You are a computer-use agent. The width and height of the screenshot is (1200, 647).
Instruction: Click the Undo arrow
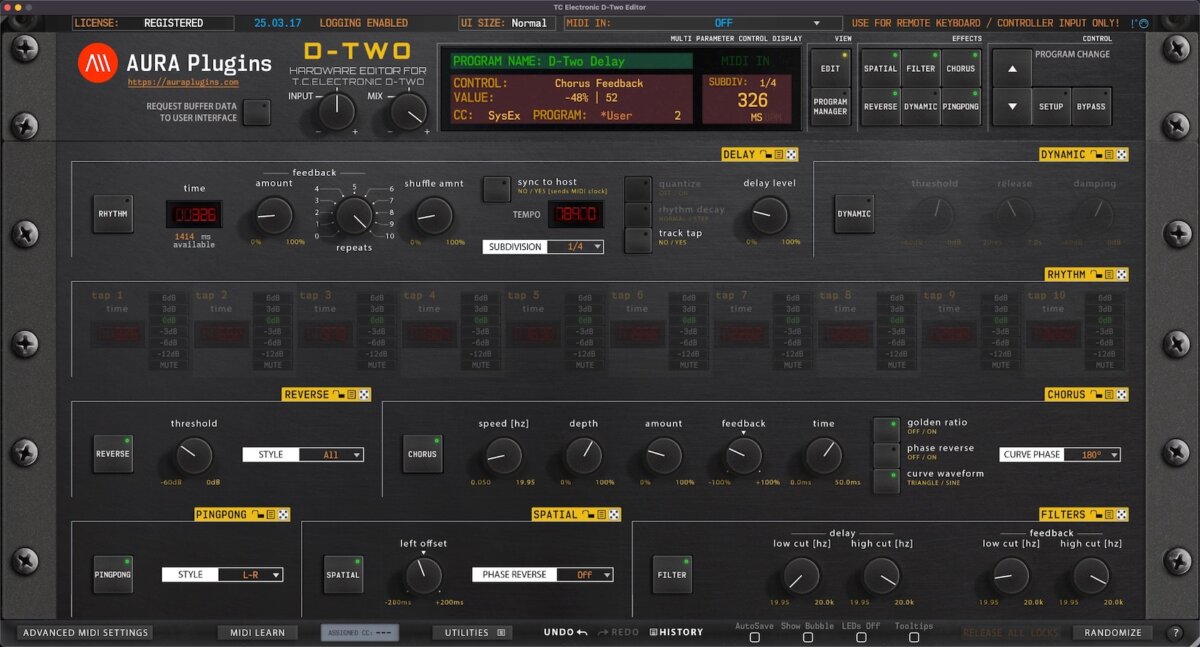582,633
